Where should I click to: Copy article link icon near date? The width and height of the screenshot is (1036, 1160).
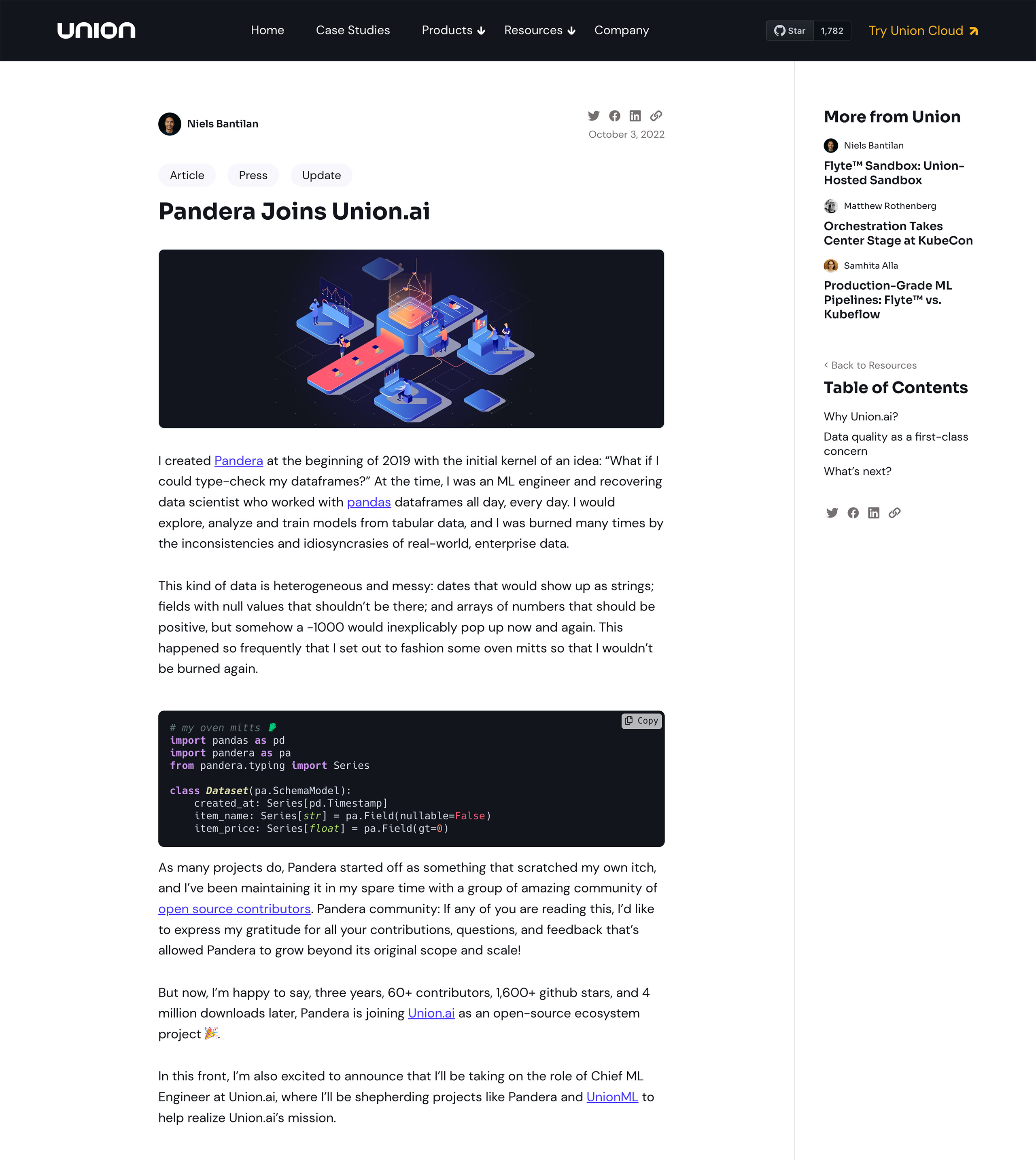pyautogui.click(x=656, y=116)
